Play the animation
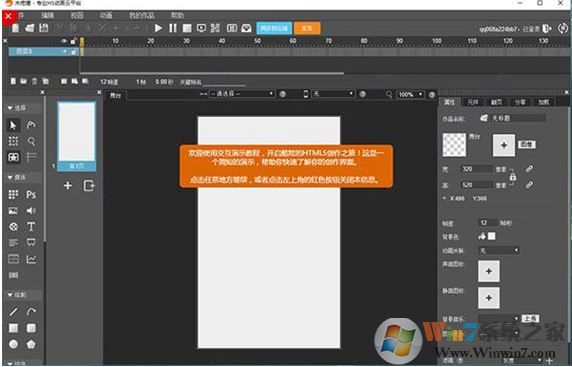The width and height of the screenshot is (572, 367). pyautogui.click(x=158, y=28)
